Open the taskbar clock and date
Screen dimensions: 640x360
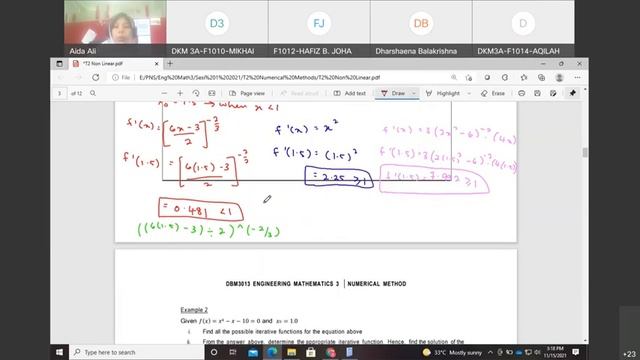click(555, 352)
